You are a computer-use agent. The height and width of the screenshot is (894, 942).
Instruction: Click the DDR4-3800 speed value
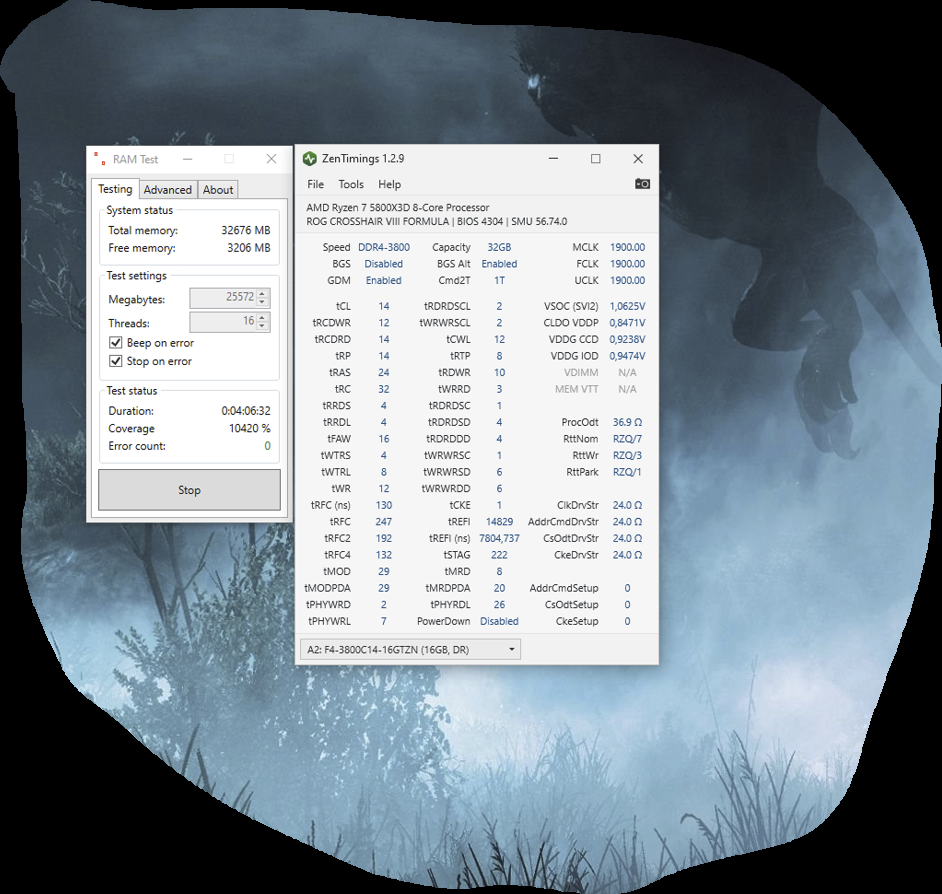384,247
